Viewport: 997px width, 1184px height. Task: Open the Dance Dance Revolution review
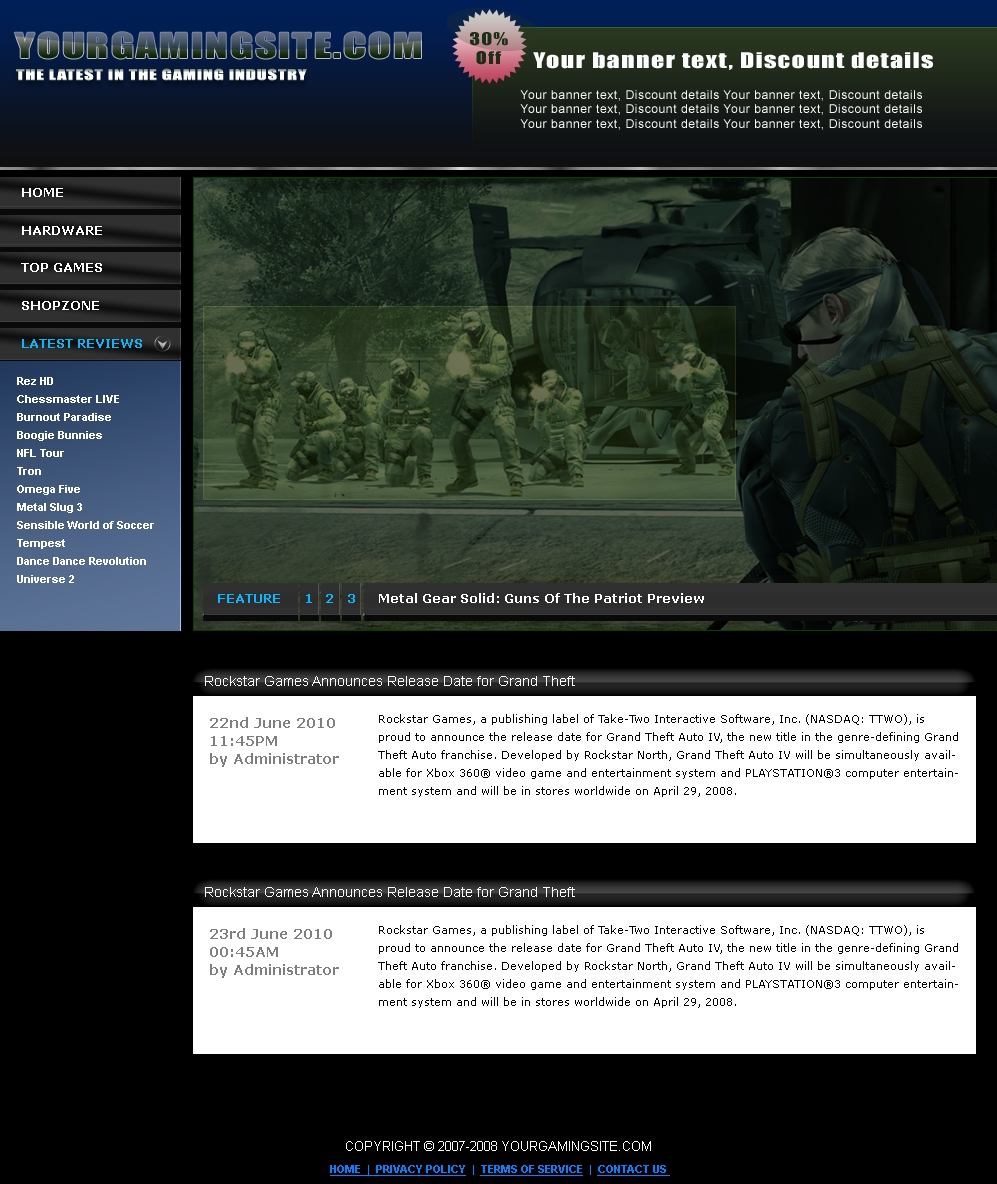point(82,562)
